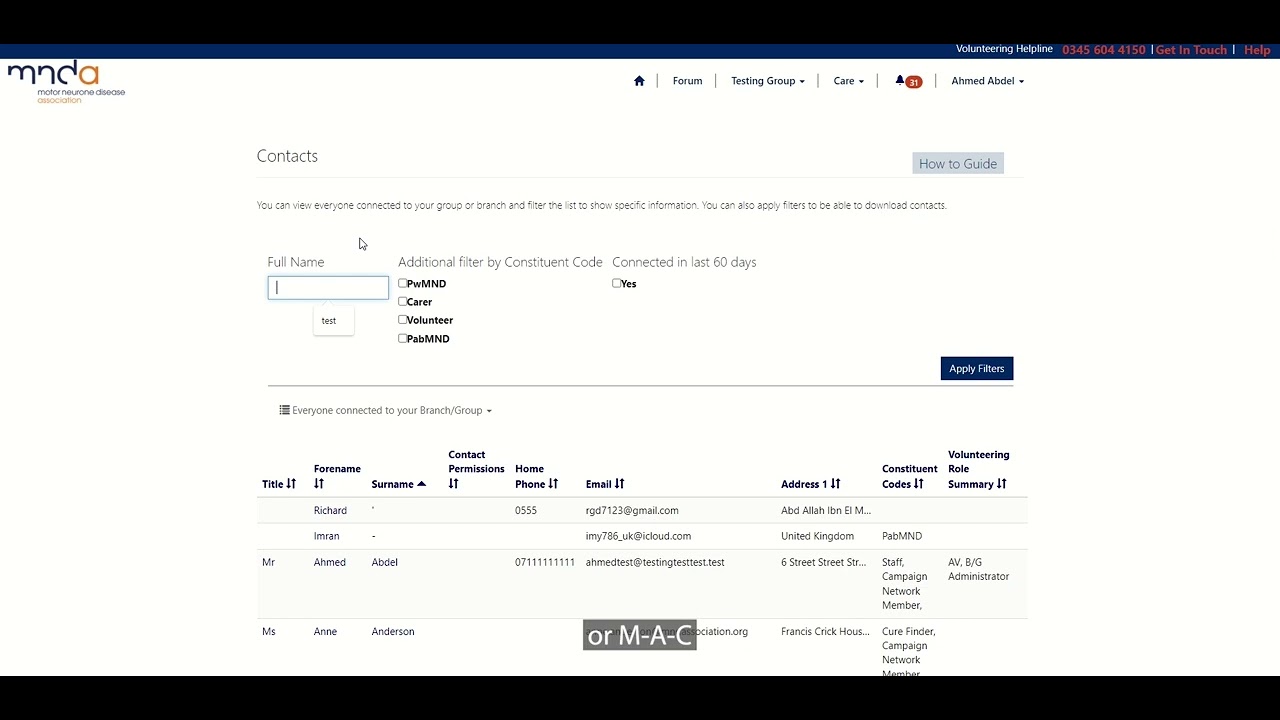
Task: Click the address 6 Street Street Str...
Action: point(824,562)
